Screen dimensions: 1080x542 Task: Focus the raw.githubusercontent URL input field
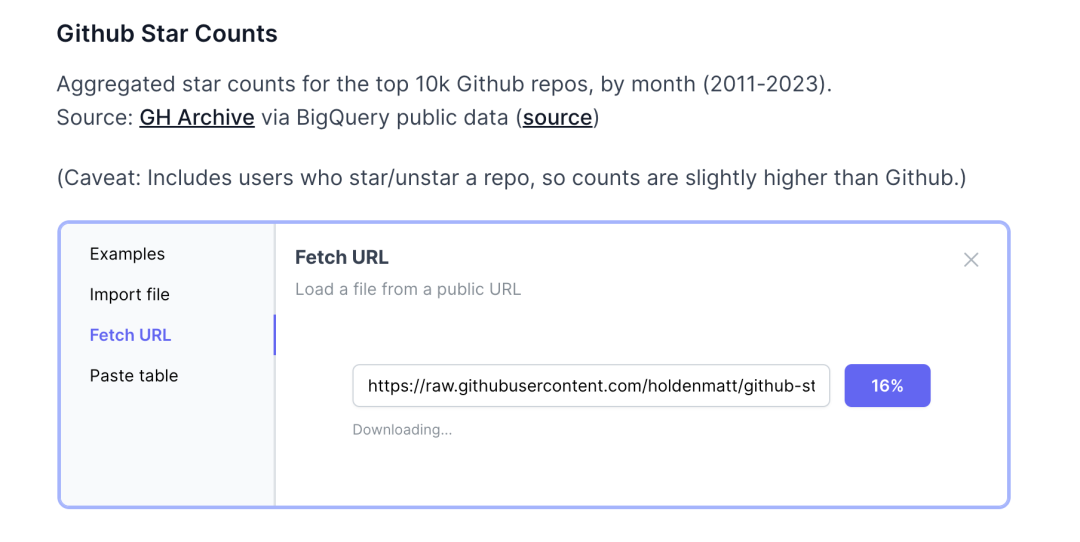pyautogui.click(x=590, y=386)
